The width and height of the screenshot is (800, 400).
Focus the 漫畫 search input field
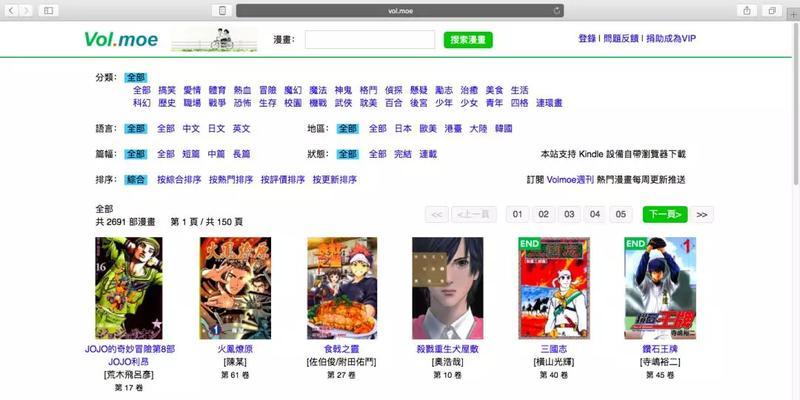coord(370,39)
